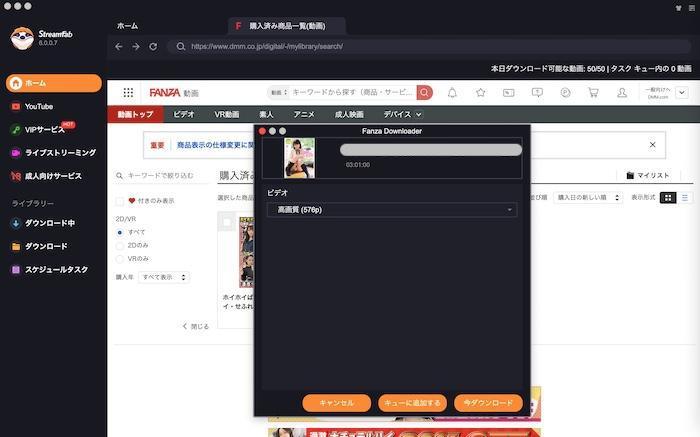The height and width of the screenshot is (437, 700).
Task: Reload the page with refresh icon
Action: pyautogui.click(x=153, y=46)
